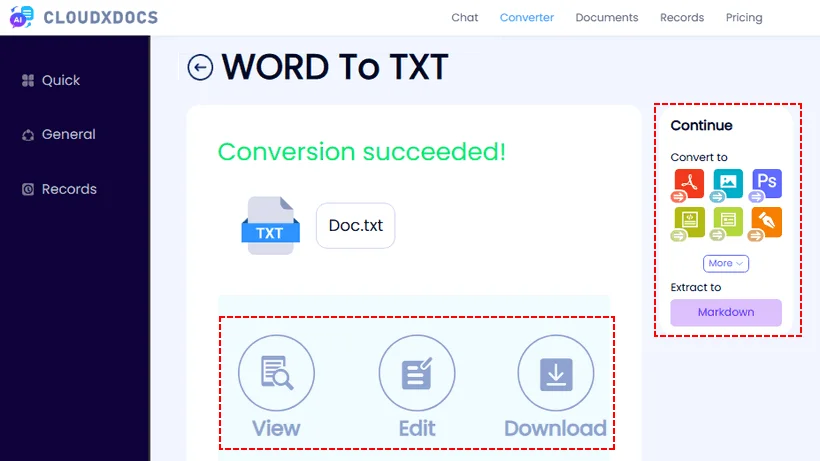
Task: Click the Markdown extract button
Action: click(726, 313)
